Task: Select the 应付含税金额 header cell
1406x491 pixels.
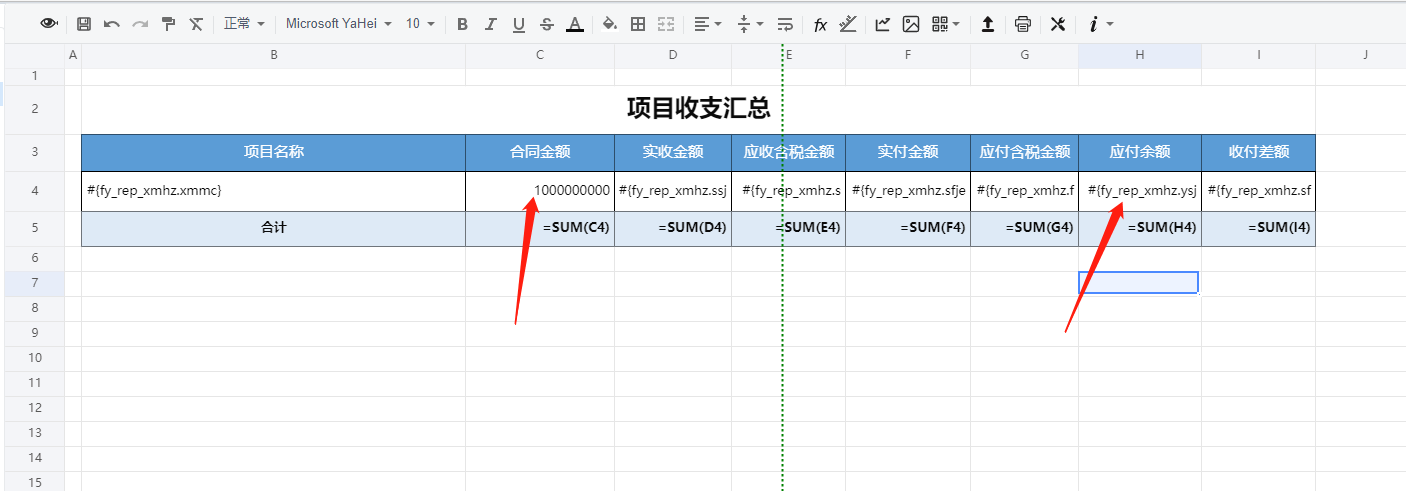Action: pyautogui.click(x=1025, y=152)
